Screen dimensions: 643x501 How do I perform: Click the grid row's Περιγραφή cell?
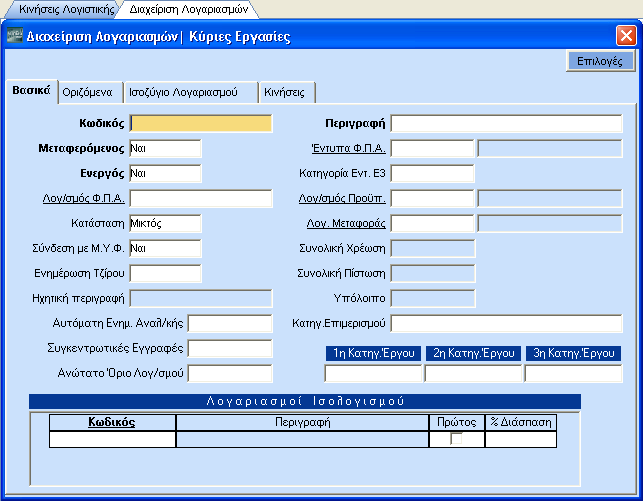tap(303, 439)
